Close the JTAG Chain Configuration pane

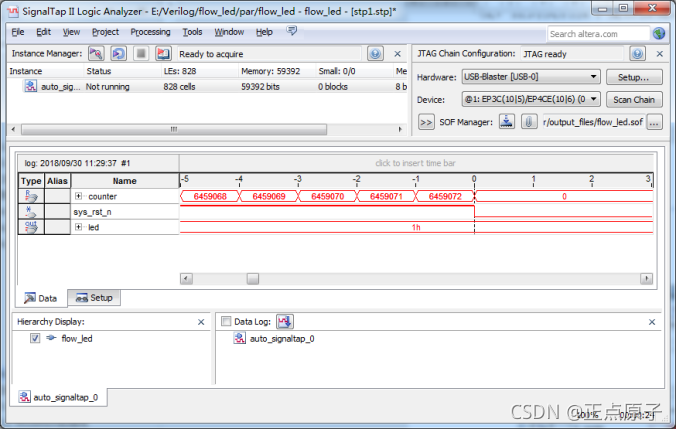(660, 54)
